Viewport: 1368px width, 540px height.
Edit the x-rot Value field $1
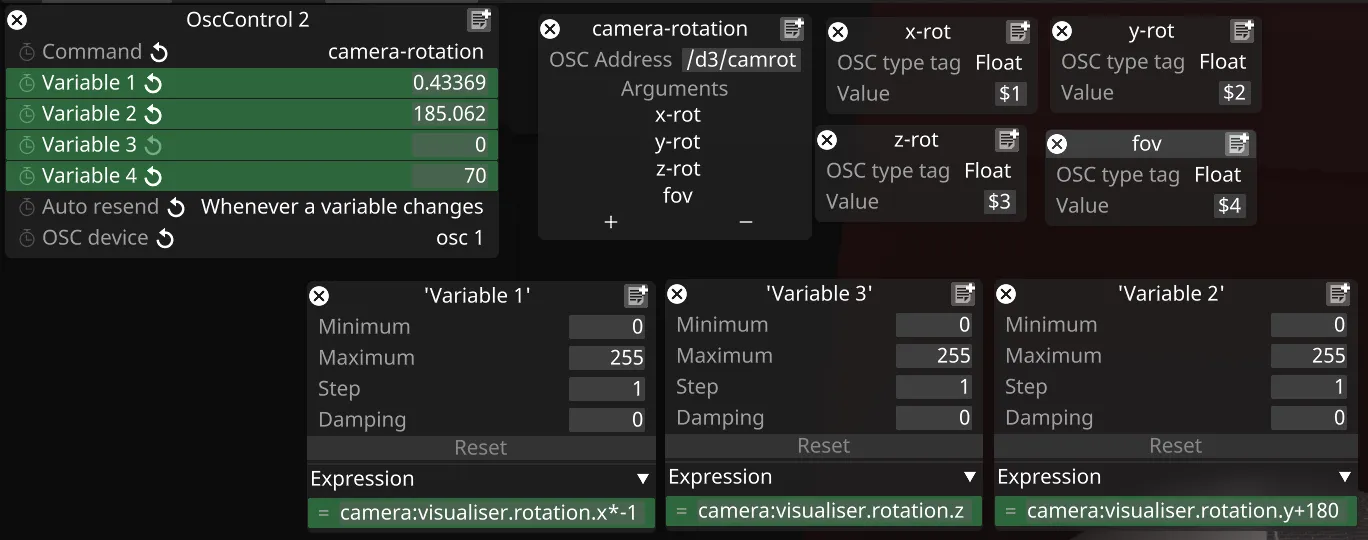click(x=1011, y=94)
